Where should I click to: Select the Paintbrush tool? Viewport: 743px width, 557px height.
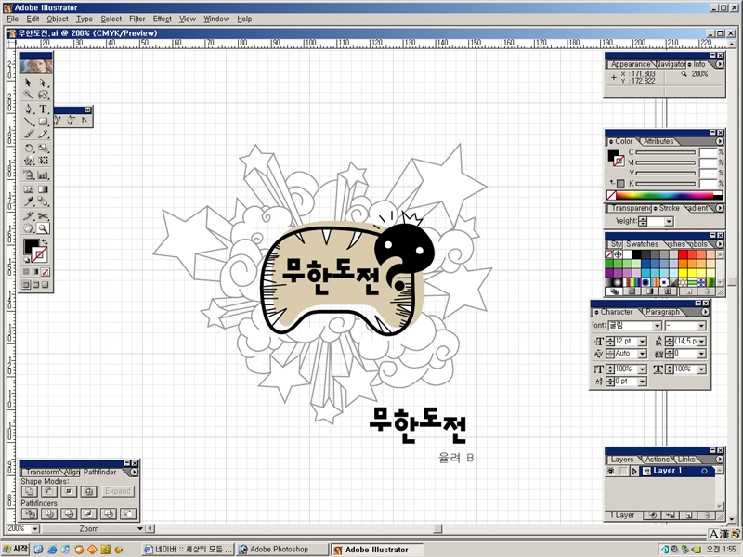[x=28, y=134]
